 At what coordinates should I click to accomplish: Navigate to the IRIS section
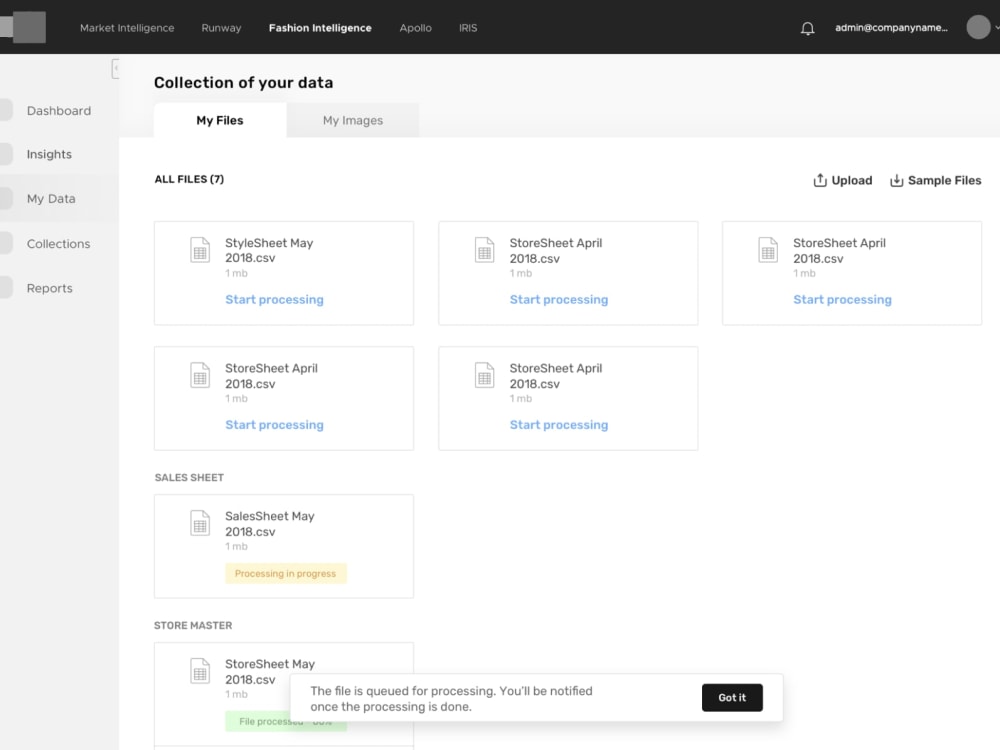coord(468,28)
